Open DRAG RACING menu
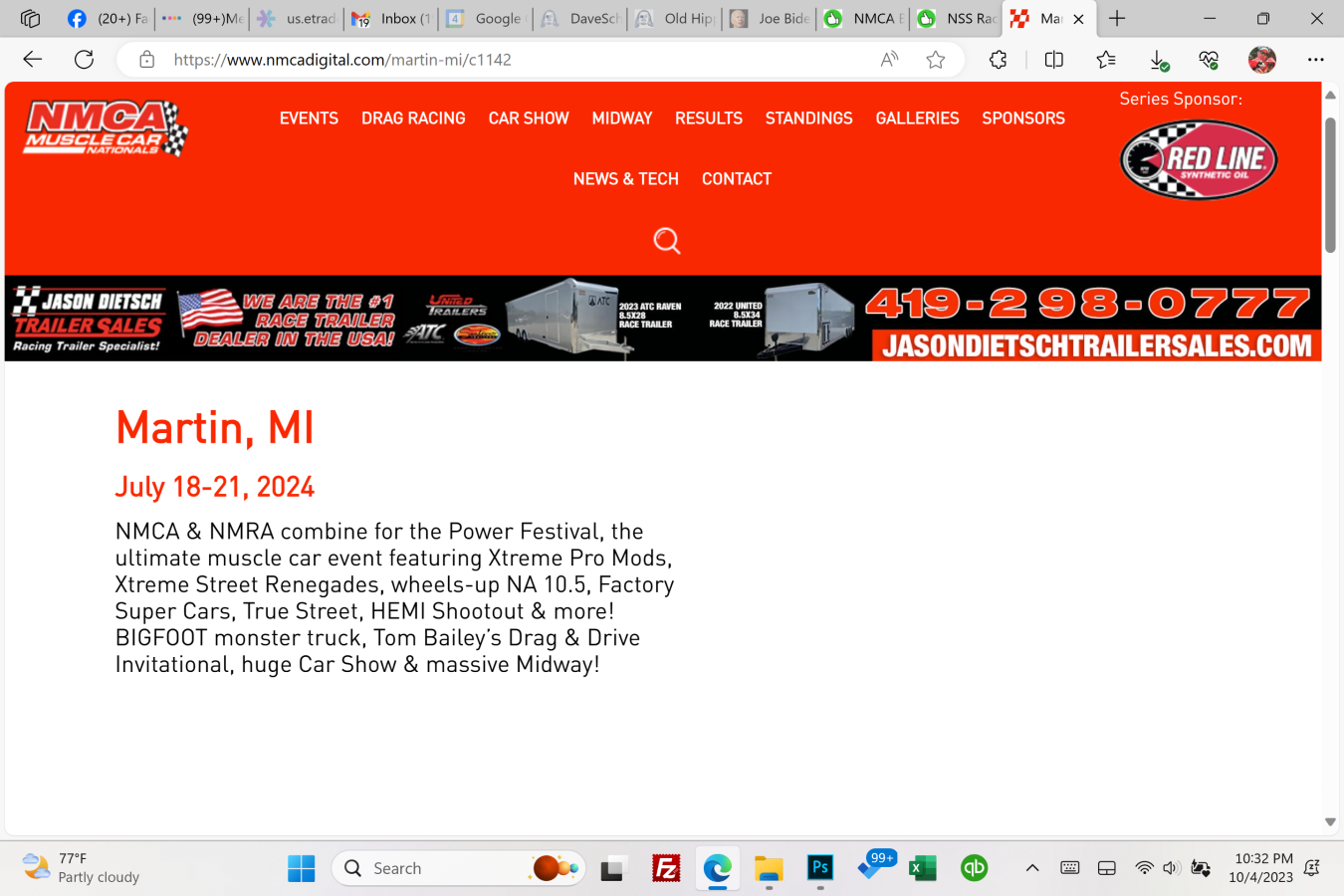Viewport: 1344px width, 896px height. [x=413, y=118]
